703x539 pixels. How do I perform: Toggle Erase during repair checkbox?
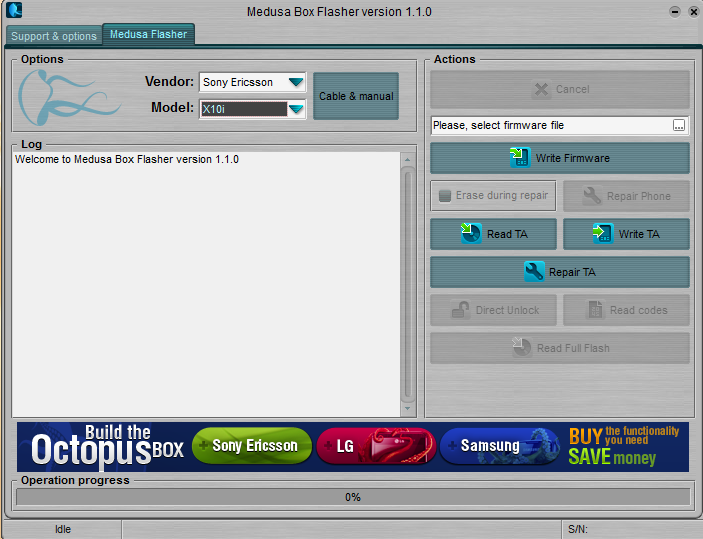(445, 196)
